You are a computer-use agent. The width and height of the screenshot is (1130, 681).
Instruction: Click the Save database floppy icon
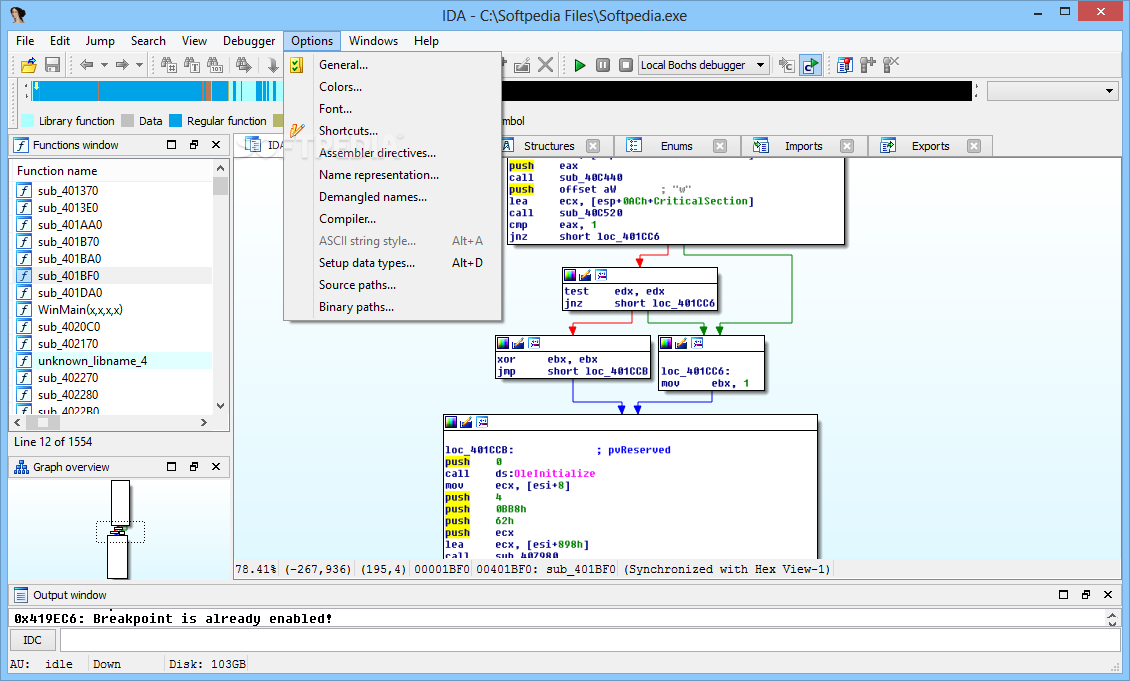coord(52,65)
